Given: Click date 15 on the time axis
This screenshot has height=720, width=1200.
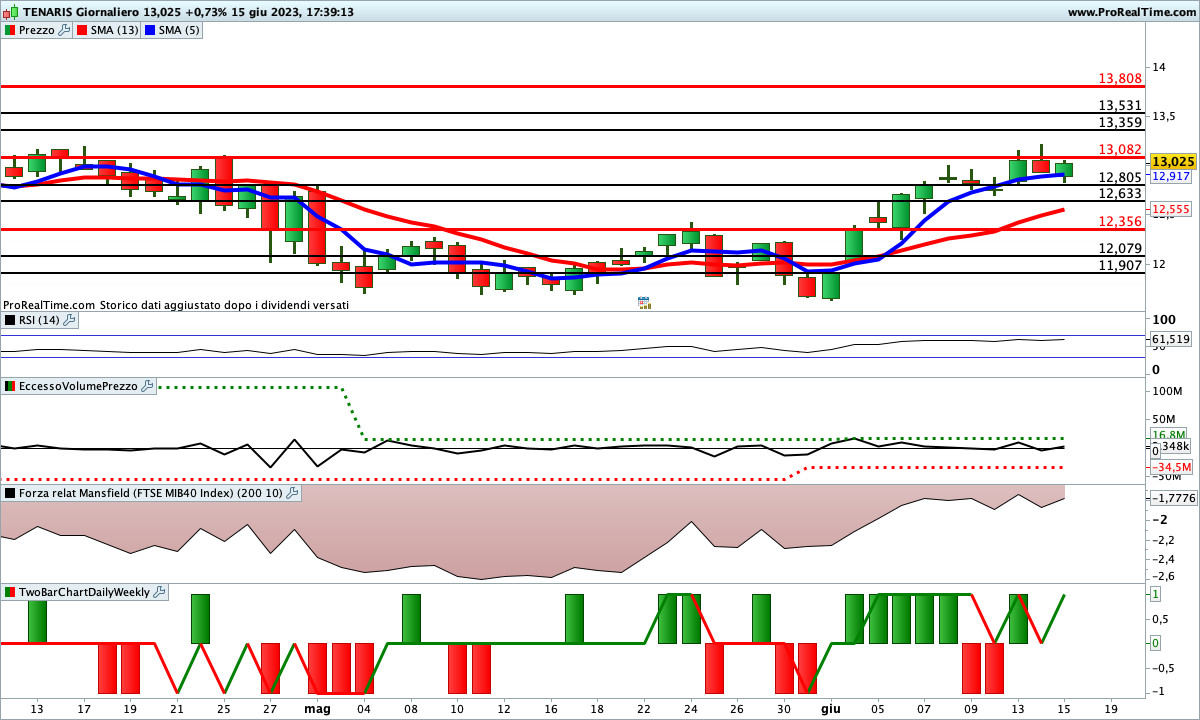Looking at the screenshot, I should [1065, 708].
